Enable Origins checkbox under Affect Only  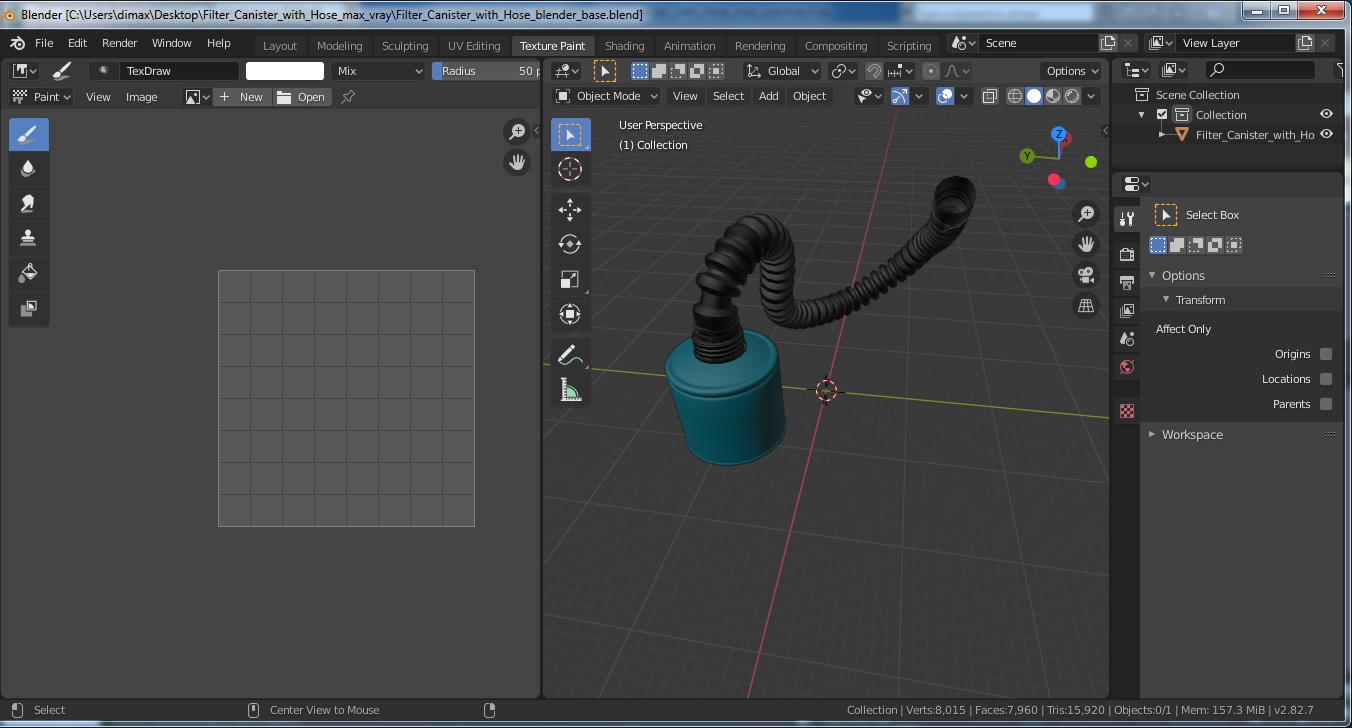[1326, 354]
